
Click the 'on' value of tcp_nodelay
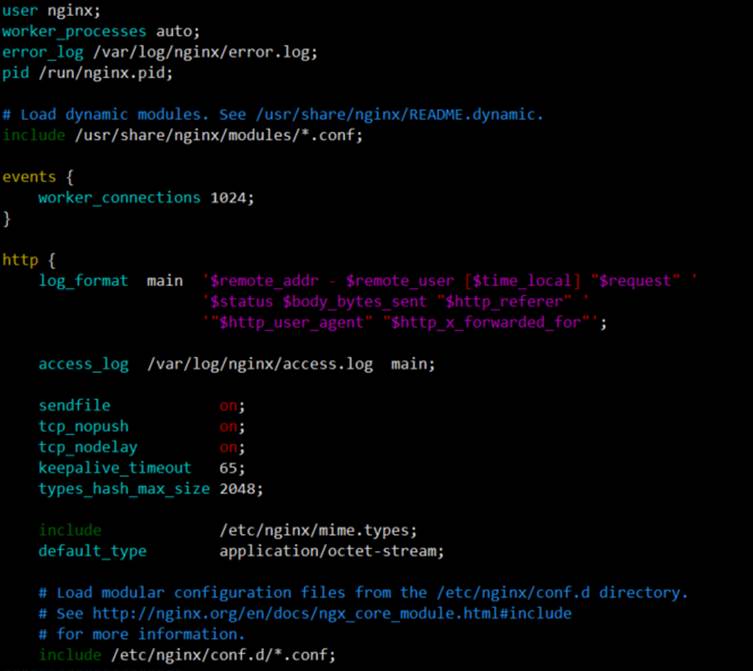point(228,448)
